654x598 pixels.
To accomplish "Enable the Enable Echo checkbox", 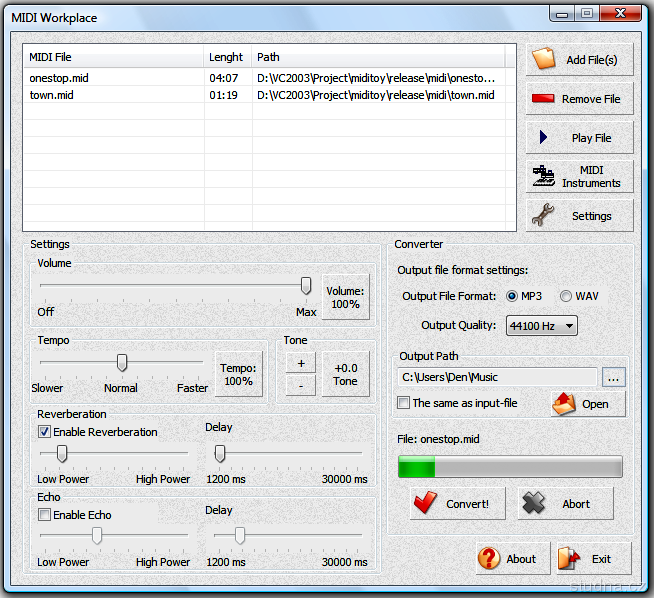I will click(x=44, y=515).
